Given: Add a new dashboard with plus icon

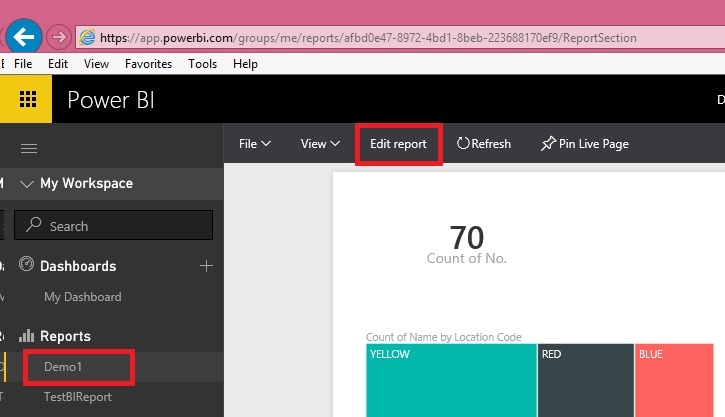Looking at the screenshot, I should 206,266.
